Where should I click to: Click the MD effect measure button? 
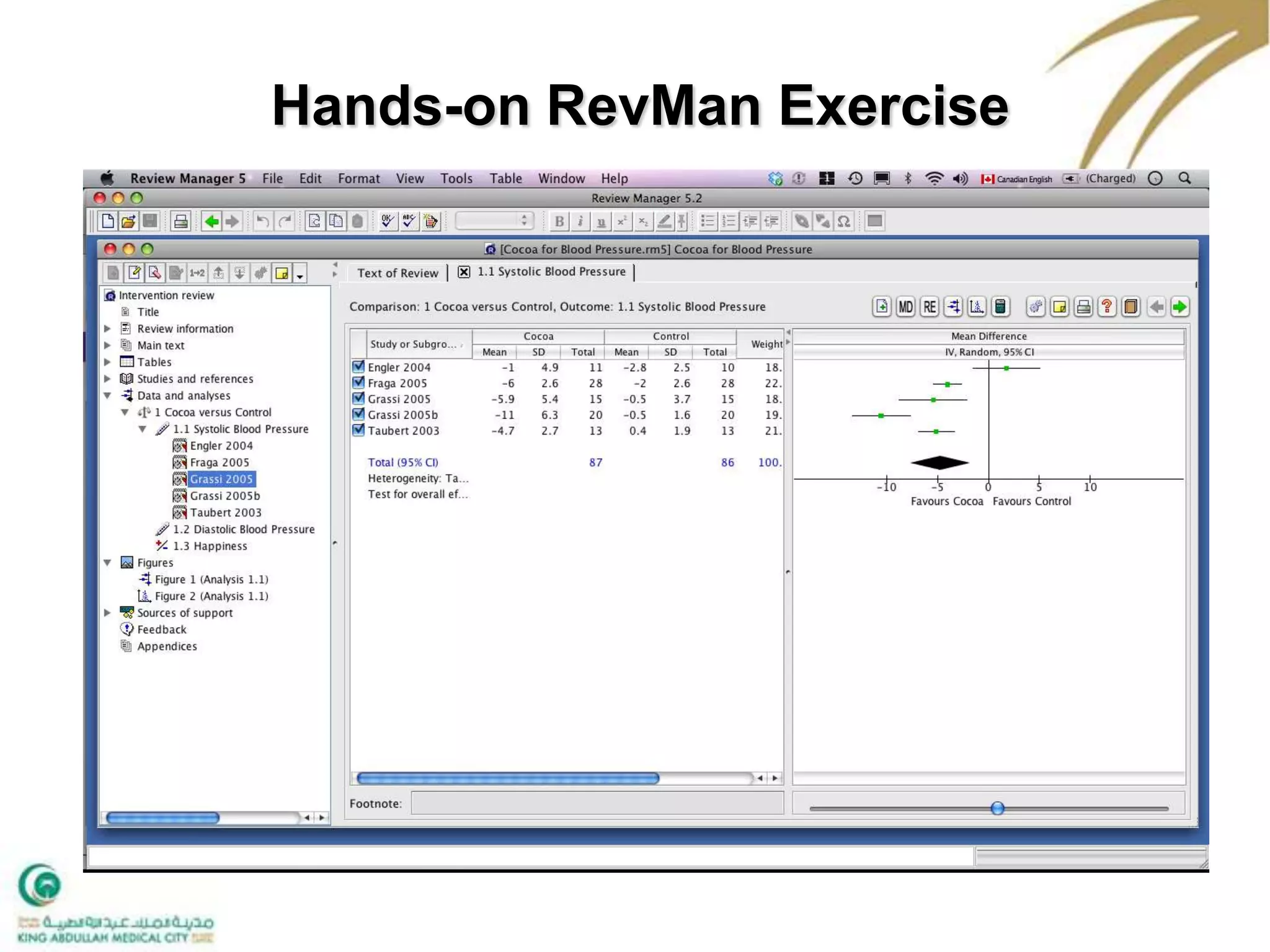[x=905, y=307]
